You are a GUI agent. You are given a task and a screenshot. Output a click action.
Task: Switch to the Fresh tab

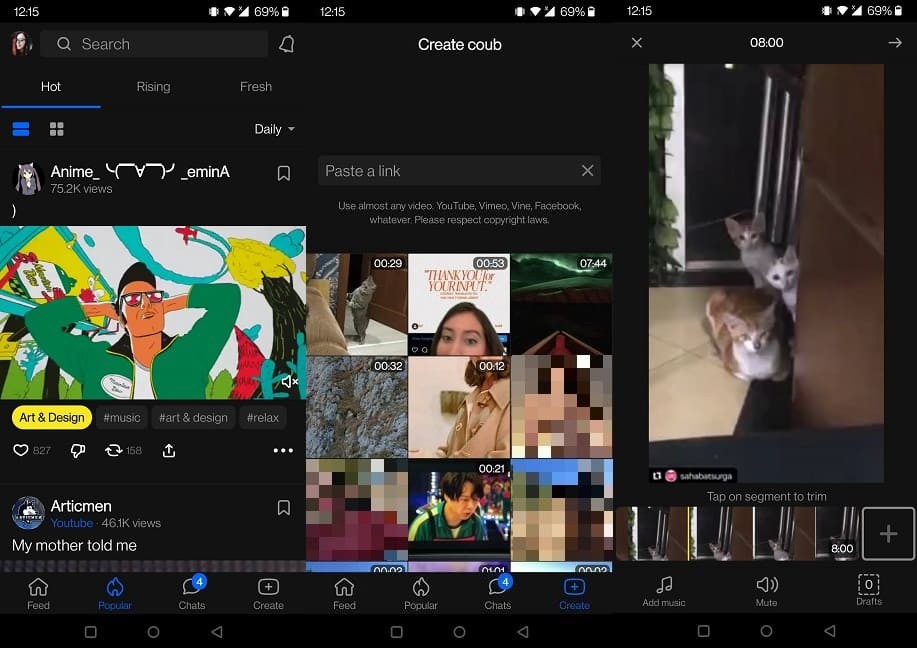(x=255, y=87)
